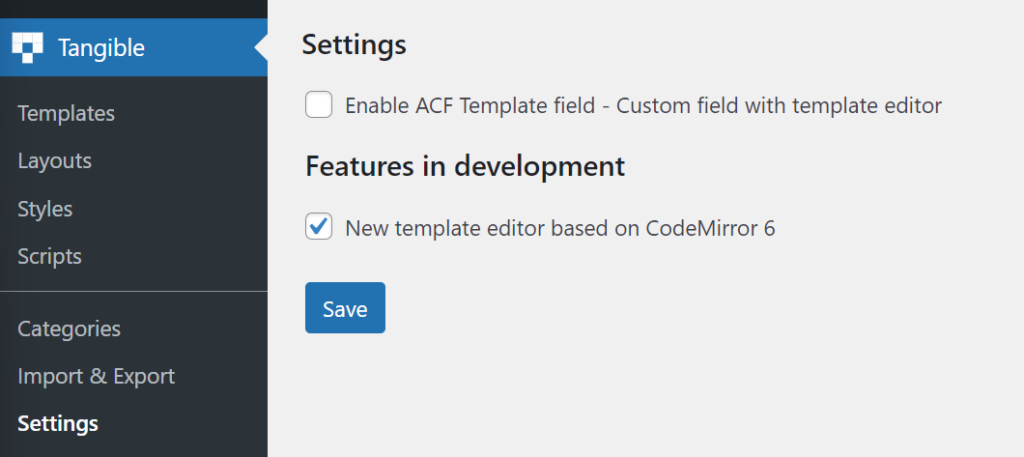Save the settings with the Save button
The image size is (1024, 457).
(345, 307)
